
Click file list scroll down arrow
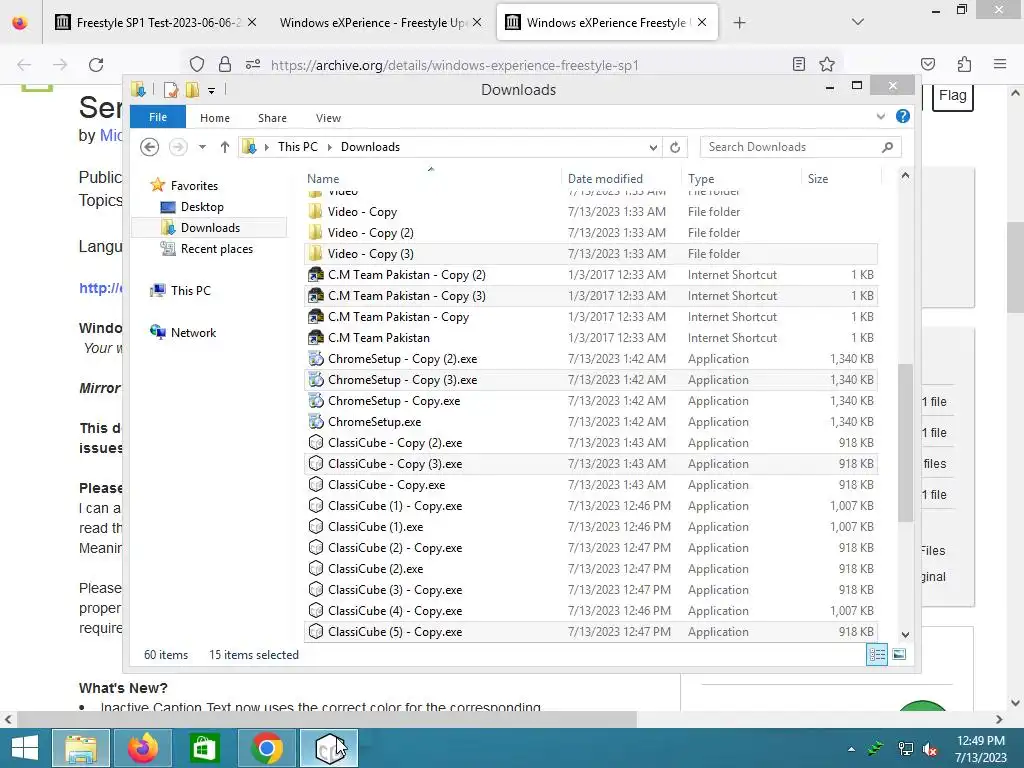point(905,634)
